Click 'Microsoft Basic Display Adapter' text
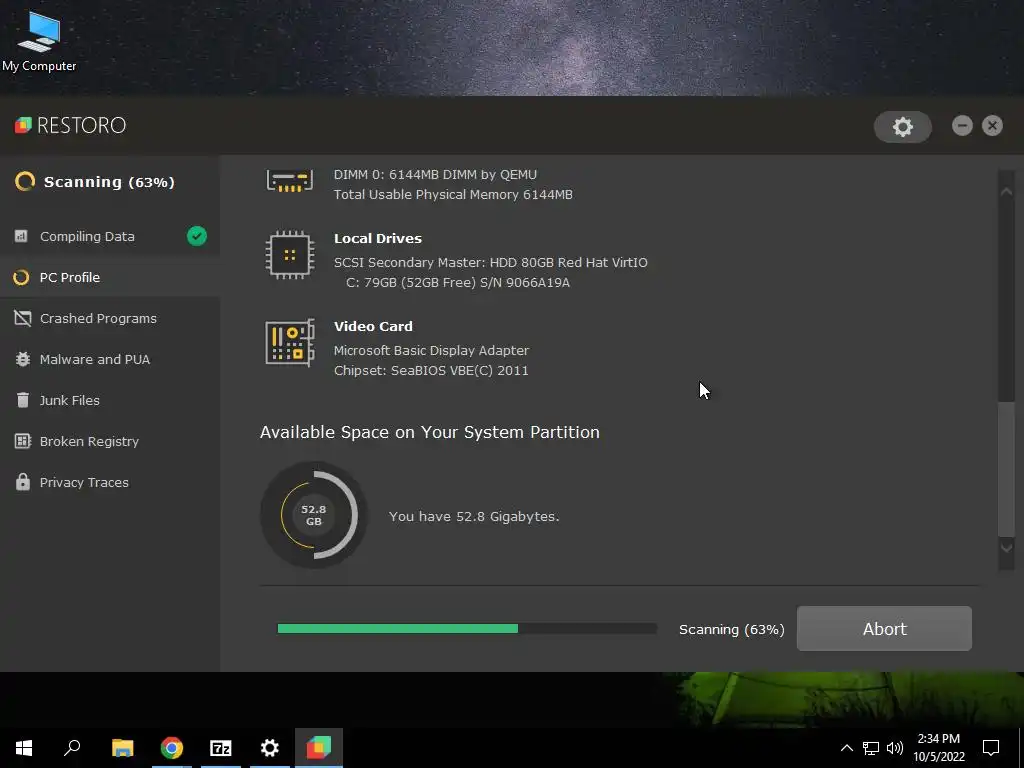 pos(431,351)
